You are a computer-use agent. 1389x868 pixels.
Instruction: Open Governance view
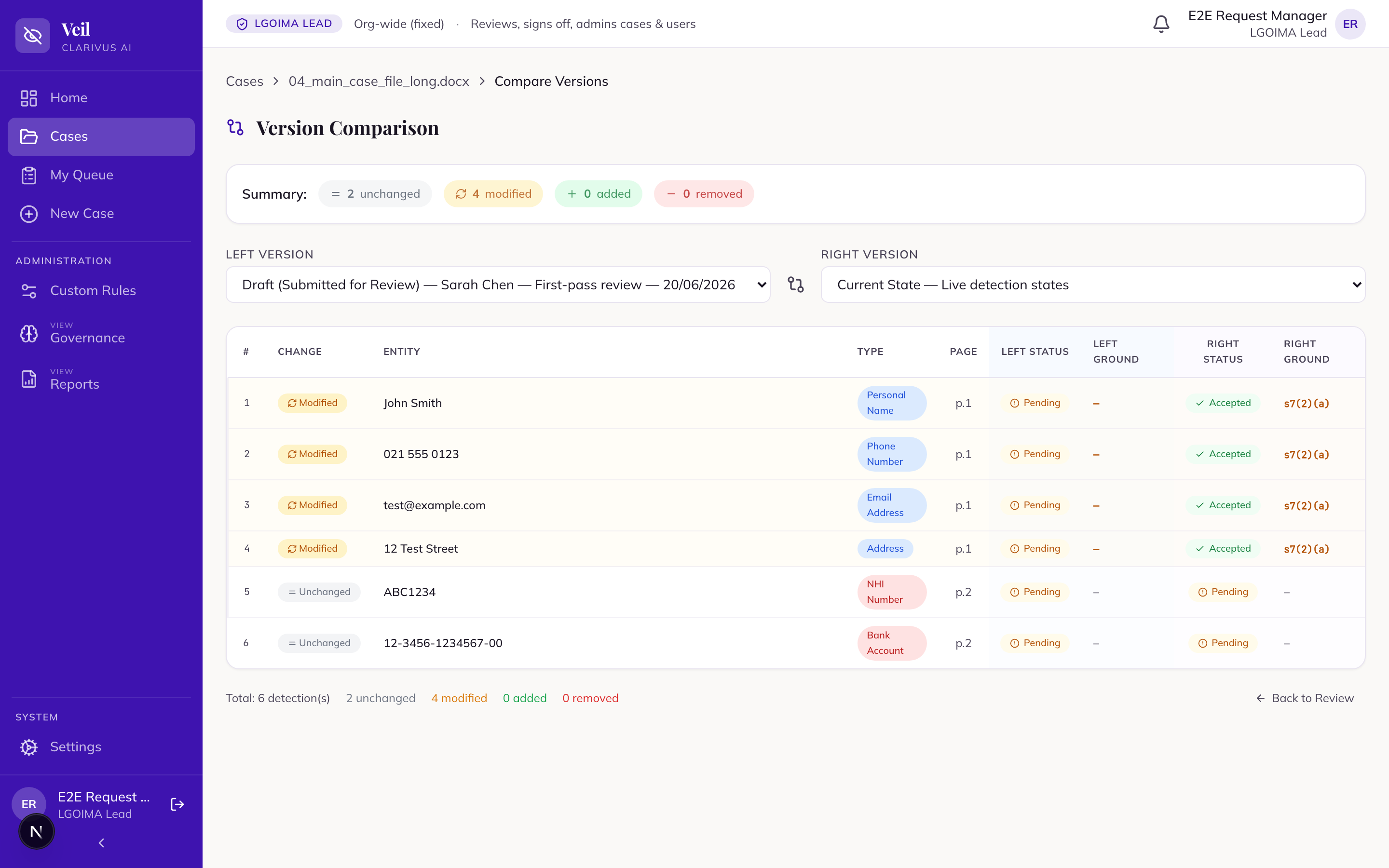101,334
